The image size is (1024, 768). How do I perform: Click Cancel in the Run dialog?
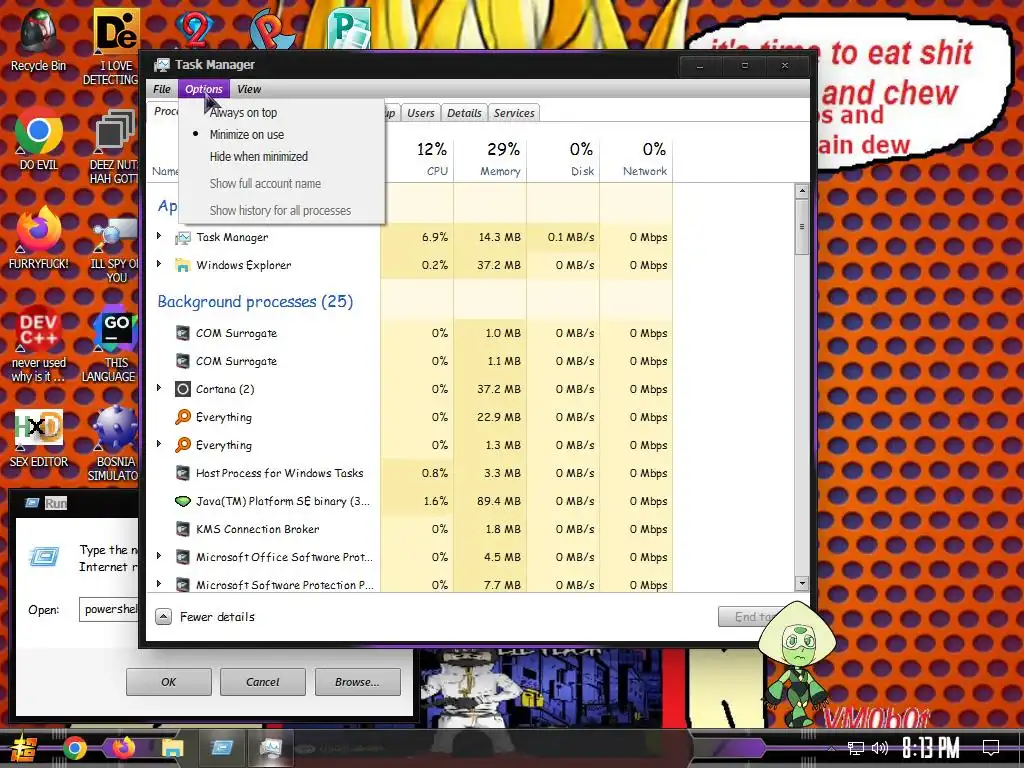(x=263, y=682)
